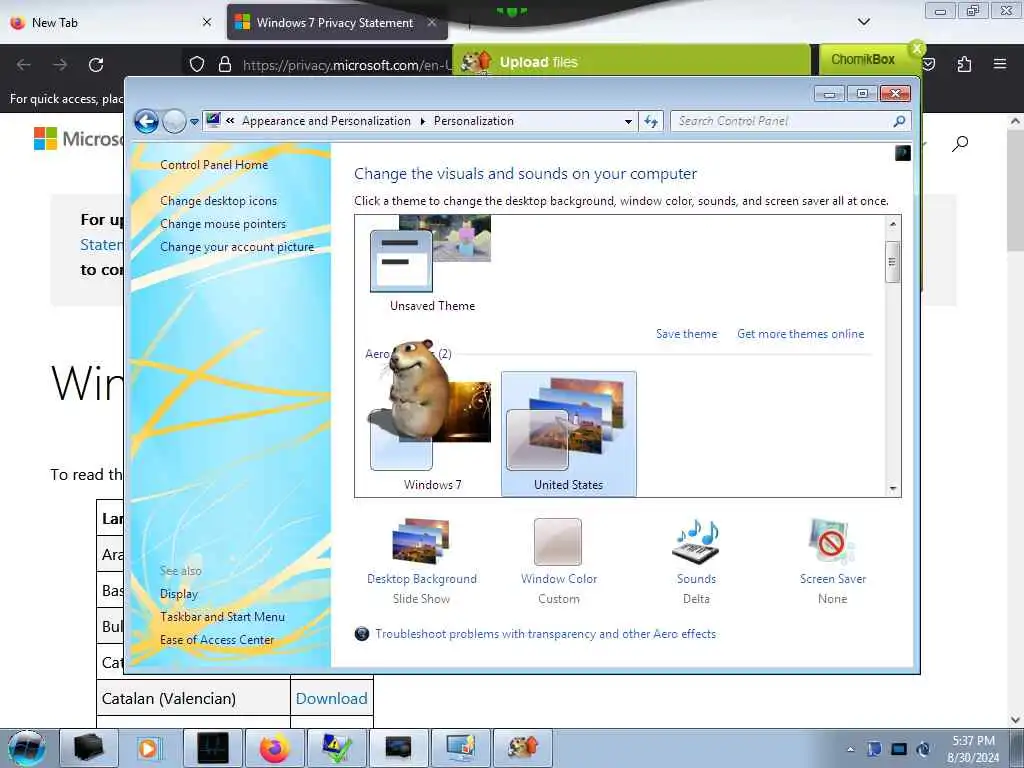Click Download for Catalan (Valencian)
Image resolution: width=1024 pixels, height=768 pixels.
click(x=332, y=698)
